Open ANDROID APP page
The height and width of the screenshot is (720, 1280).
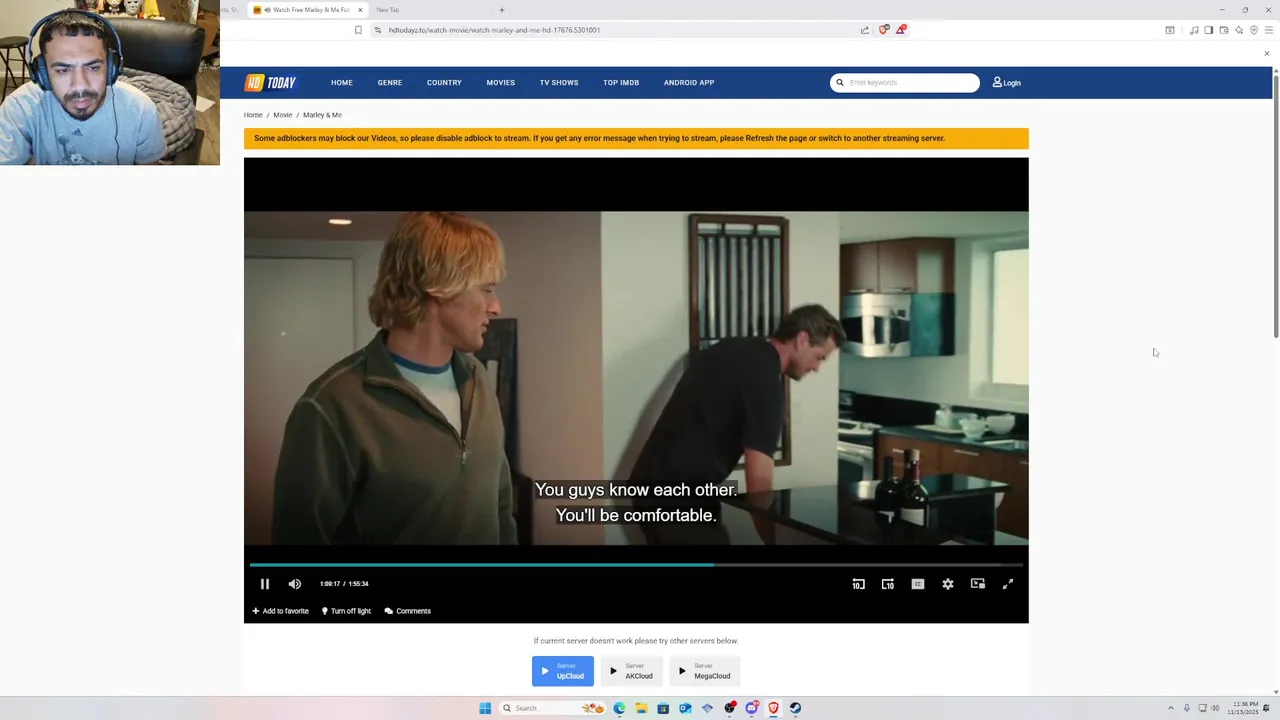pos(689,83)
